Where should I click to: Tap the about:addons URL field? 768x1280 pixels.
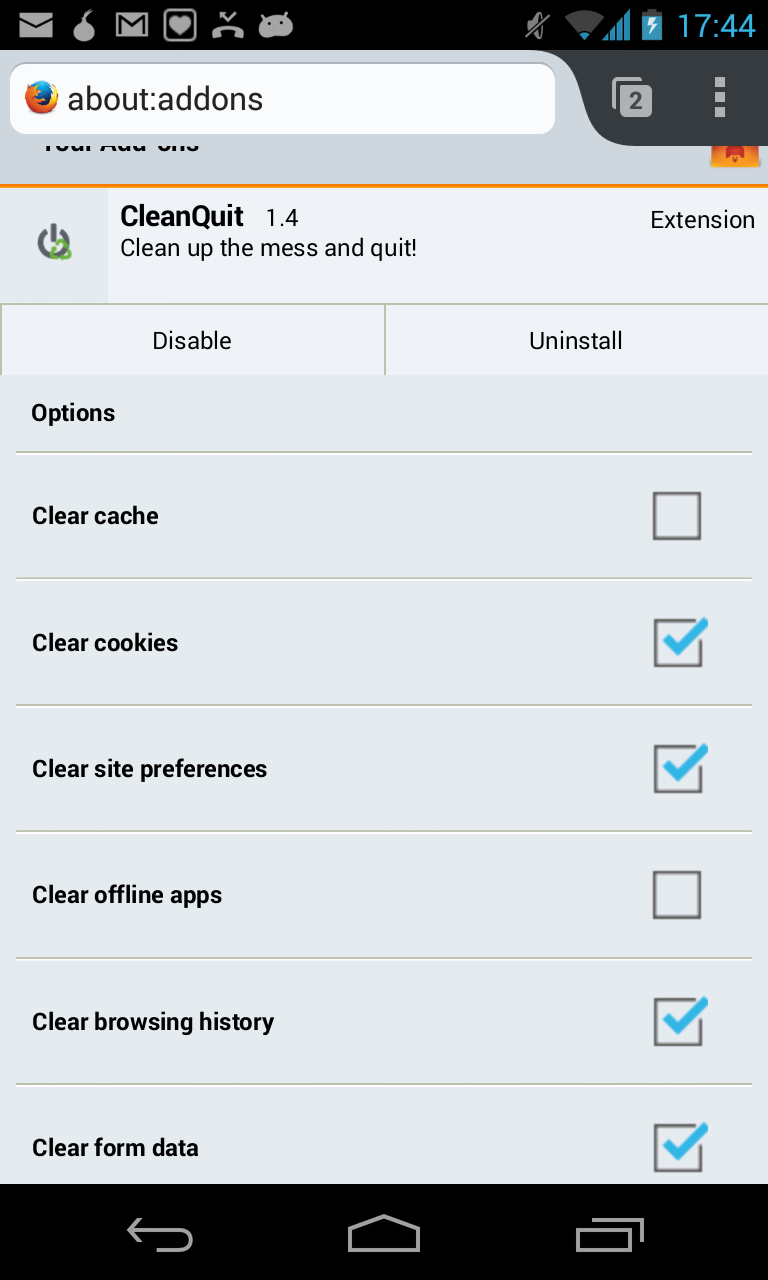pyautogui.click(x=282, y=99)
